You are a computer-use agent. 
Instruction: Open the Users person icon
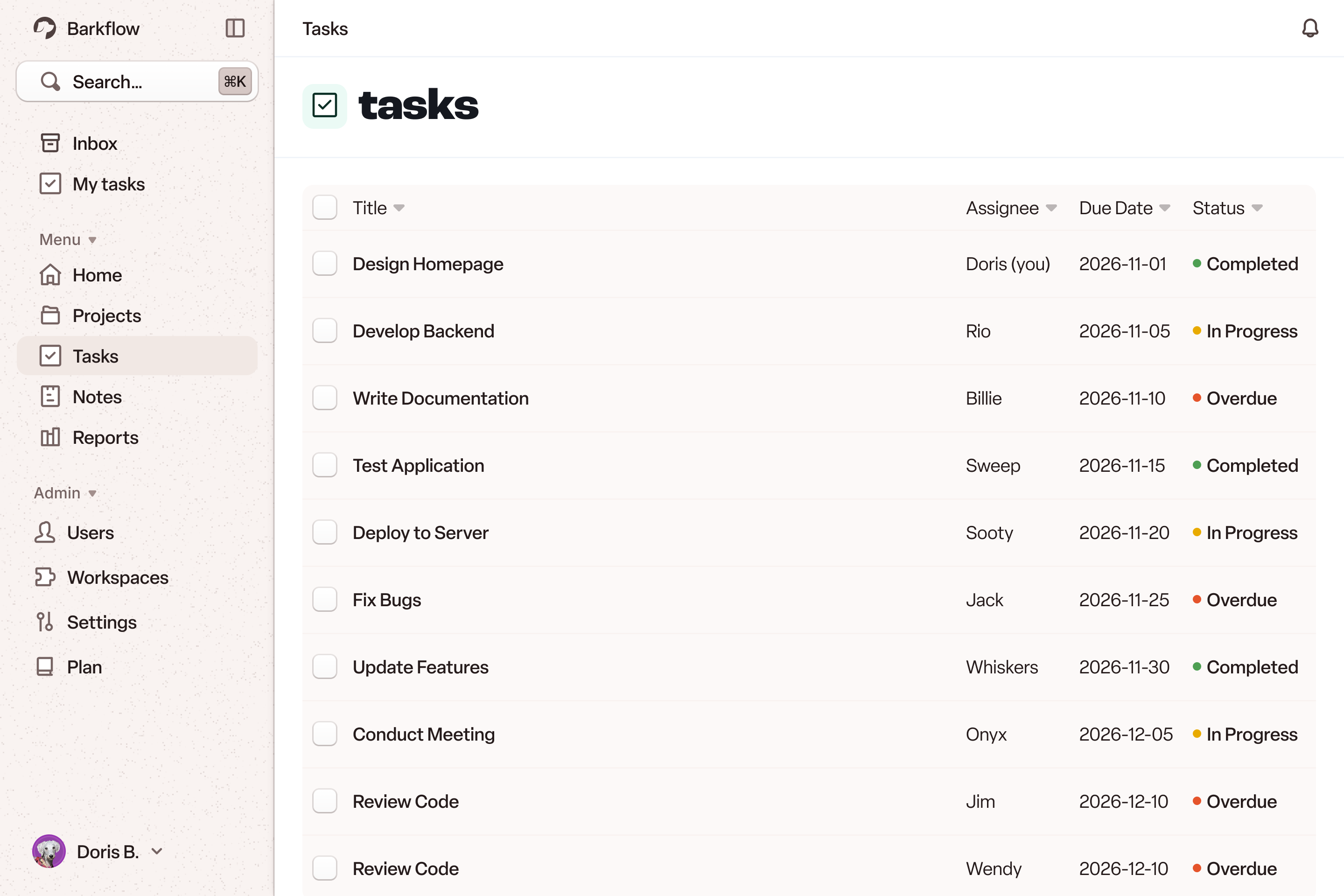coord(45,532)
